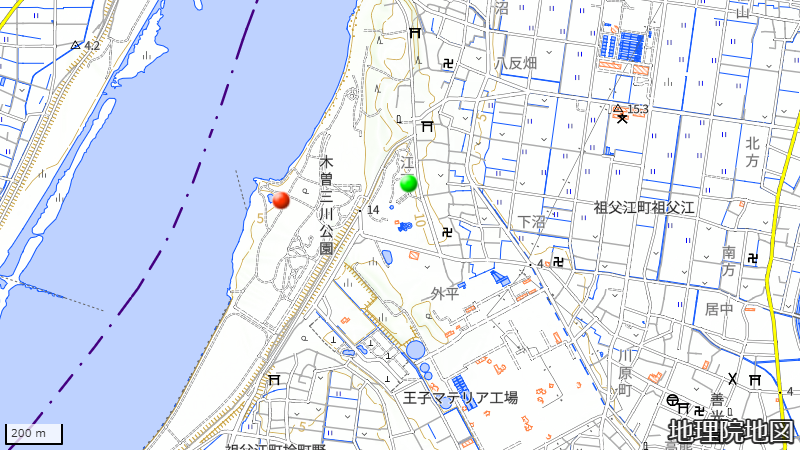This screenshot has height=450, width=800.
Task: Click the 北方 area label
Action: pos(753,152)
